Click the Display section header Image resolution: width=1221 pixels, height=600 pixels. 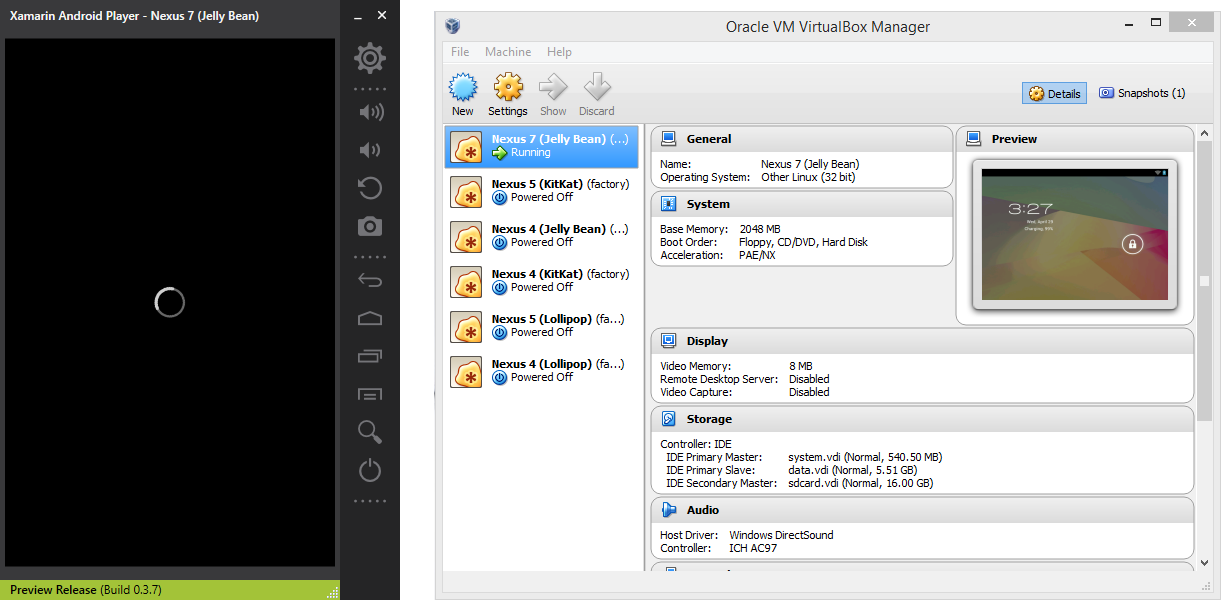pos(923,341)
